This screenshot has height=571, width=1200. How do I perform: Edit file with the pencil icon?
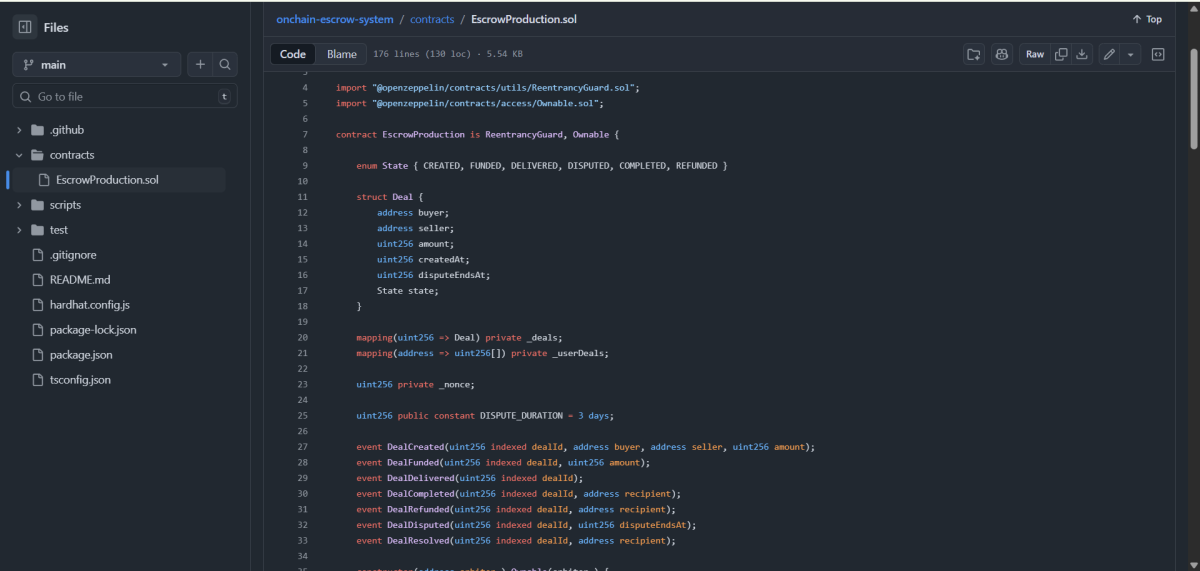pyautogui.click(x=1109, y=54)
